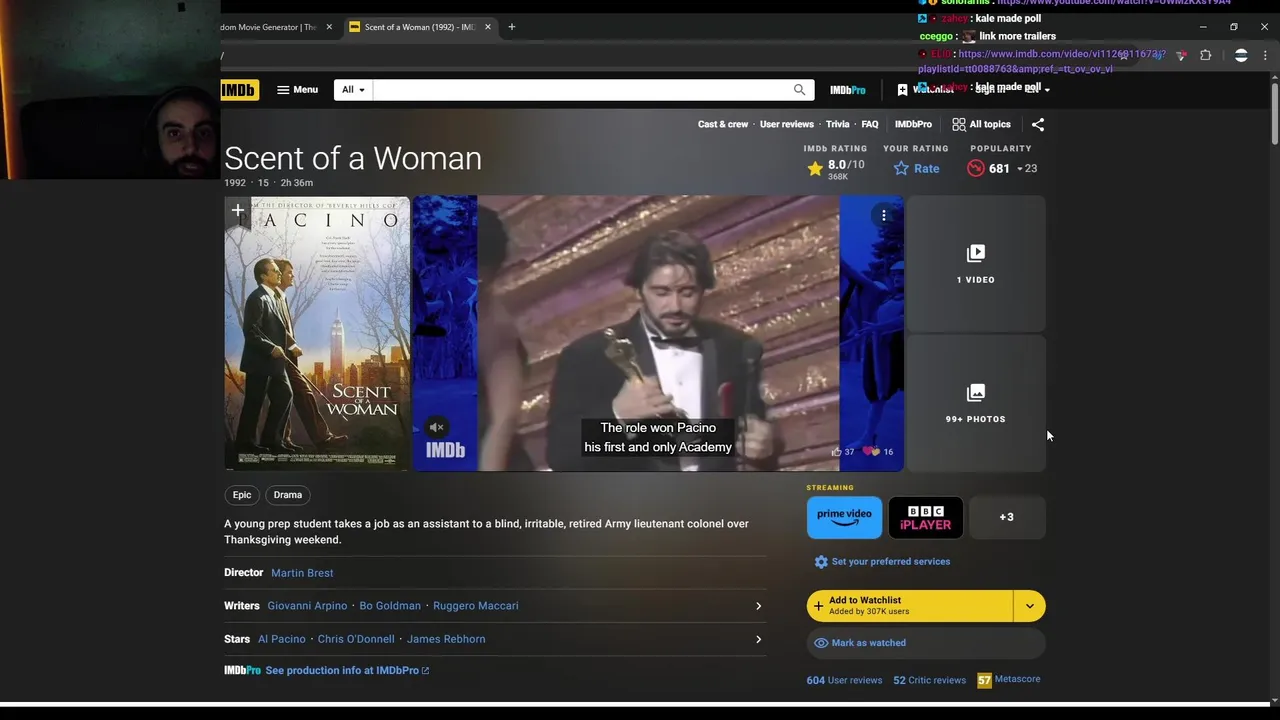The height and width of the screenshot is (720, 1280).
Task: Expand the Writers row chevron
Action: (x=758, y=606)
